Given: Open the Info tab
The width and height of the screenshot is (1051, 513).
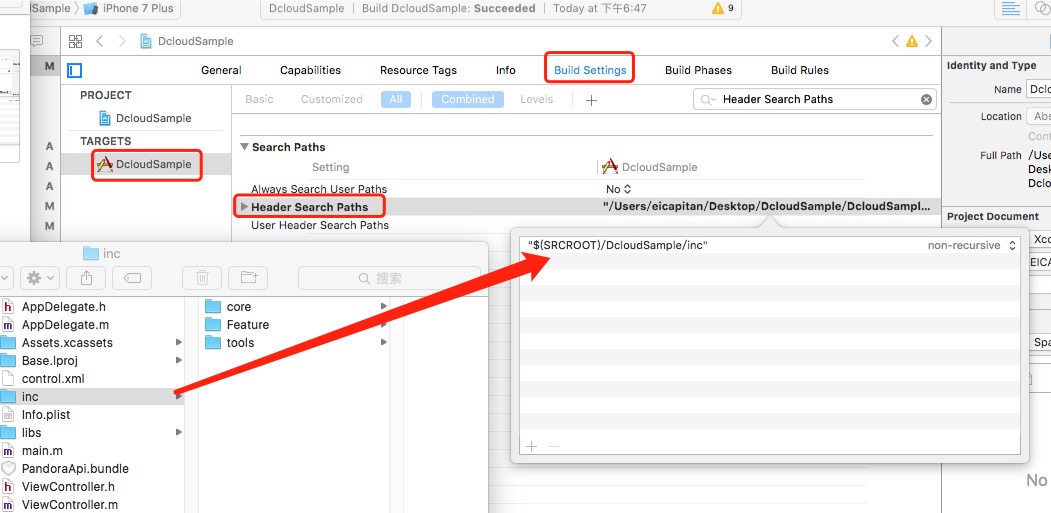Looking at the screenshot, I should coord(506,70).
